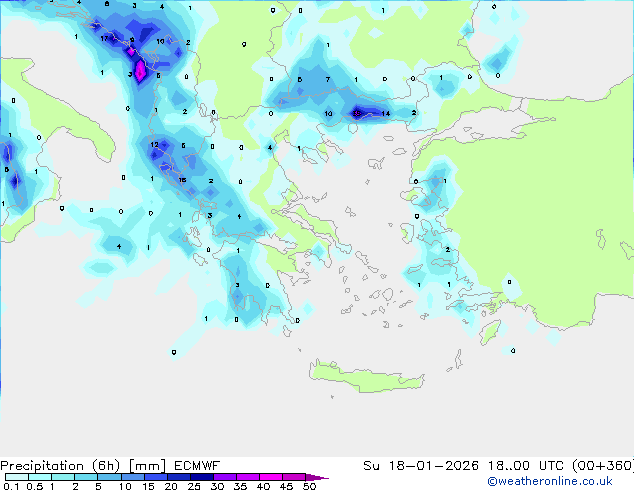Image resolution: width=634 pixels, height=490 pixels.
Task: Click the "(6h)" interval label
Action: point(106,466)
